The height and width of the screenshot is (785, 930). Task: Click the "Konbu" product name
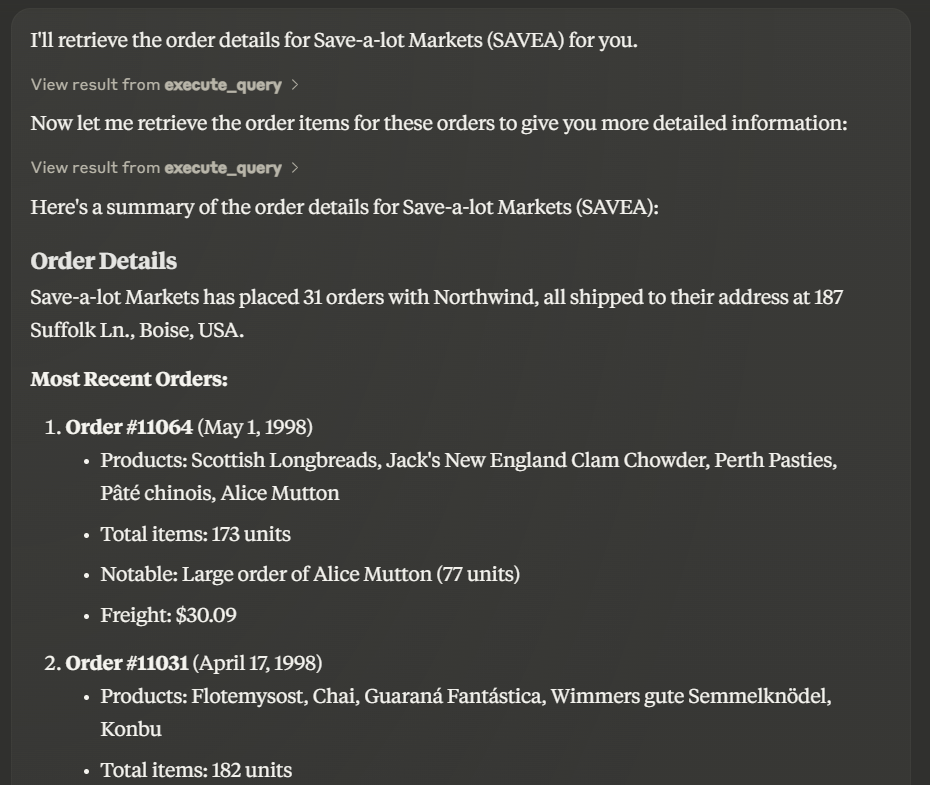click(131, 729)
